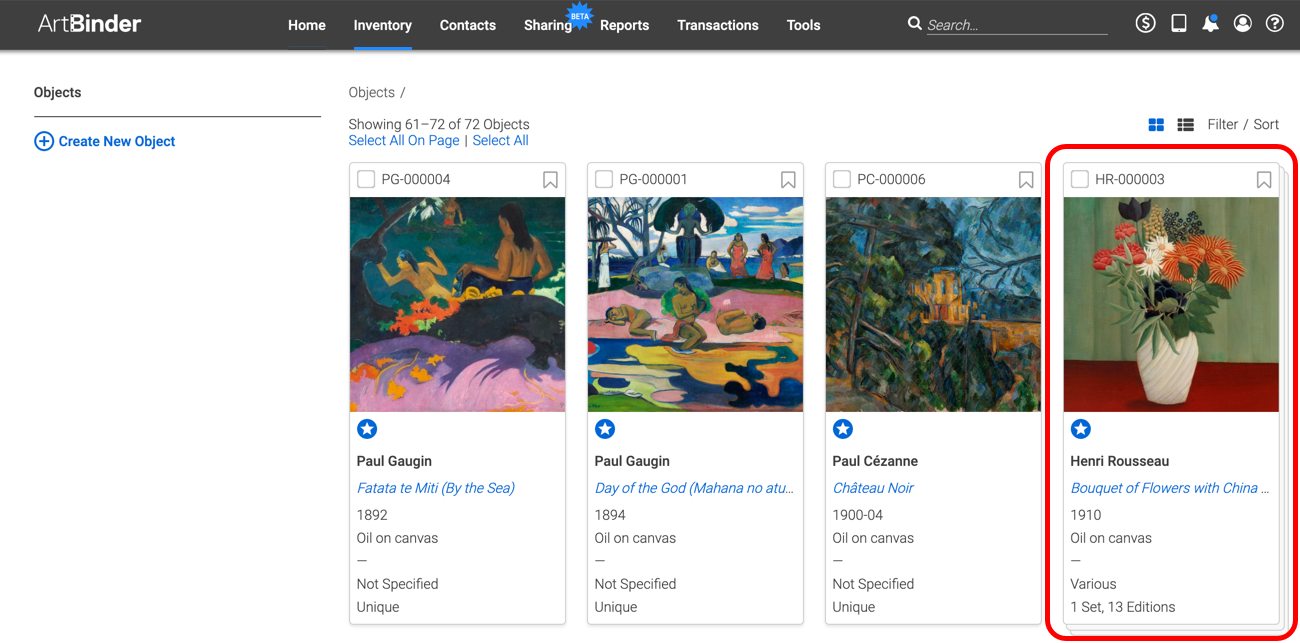Go to the Transactions tab
Image resolution: width=1300 pixels, height=643 pixels.
[718, 25]
